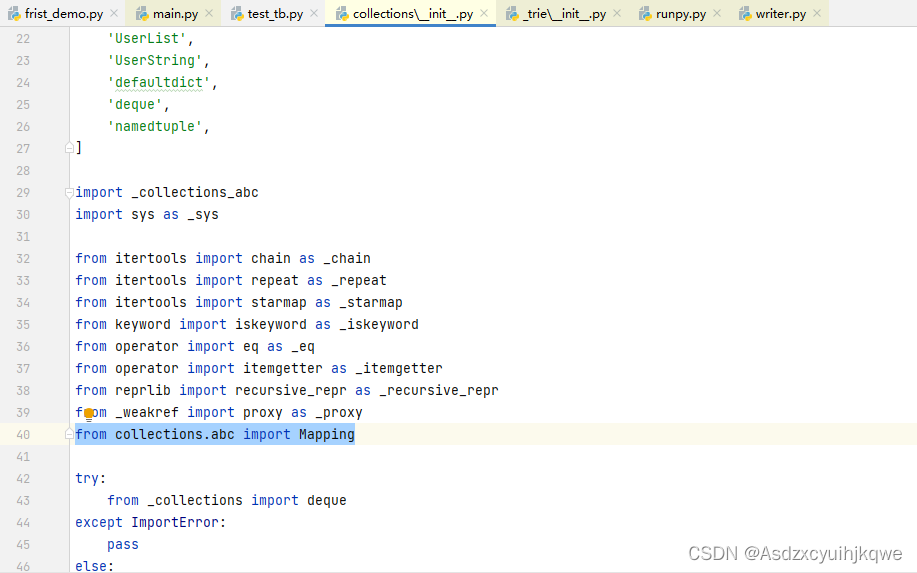Click _proxy alias on line 39
Image resolution: width=917 pixels, height=573 pixels.
click(x=339, y=413)
